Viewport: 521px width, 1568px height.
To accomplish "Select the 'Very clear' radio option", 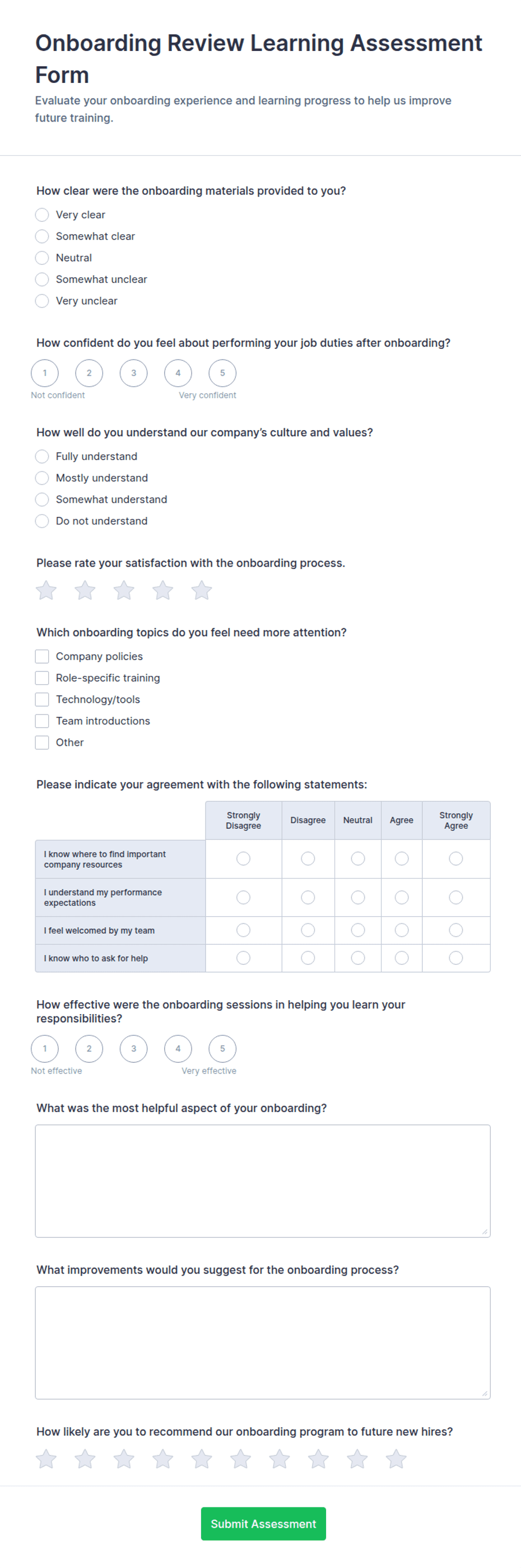I will (42, 215).
